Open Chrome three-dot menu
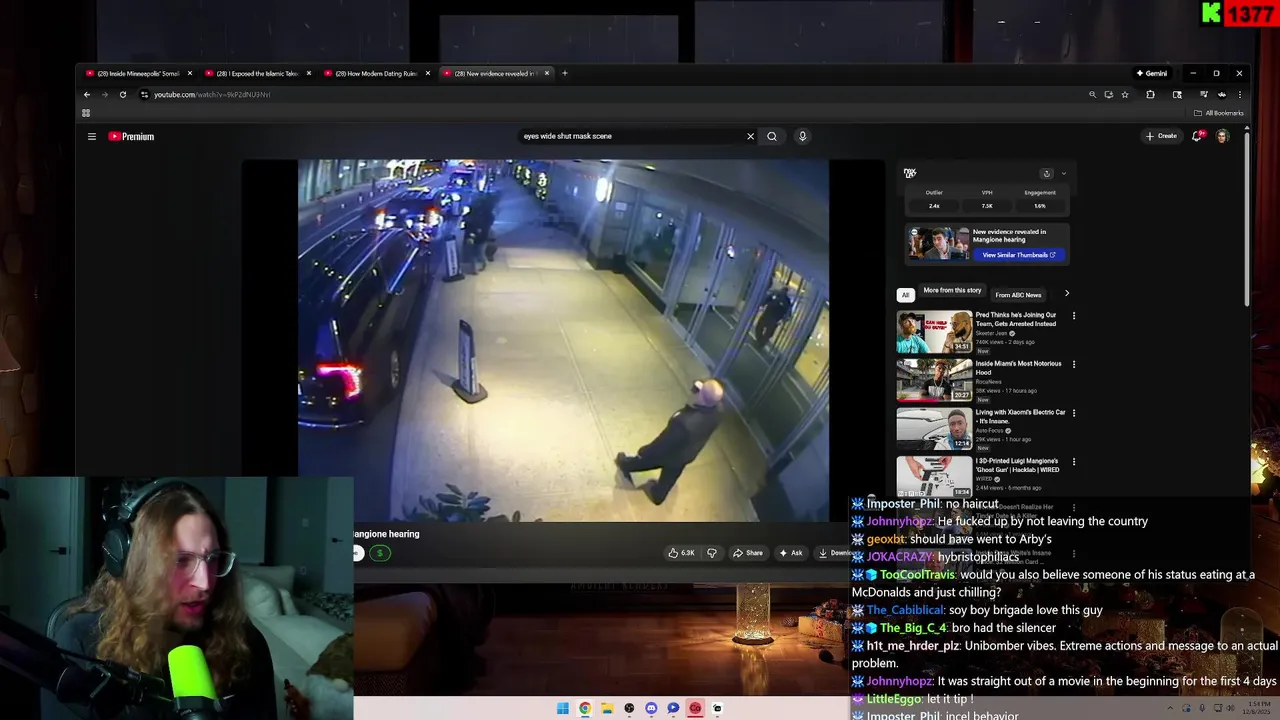Screen dimensions: 1280x720 (1240, 94)
